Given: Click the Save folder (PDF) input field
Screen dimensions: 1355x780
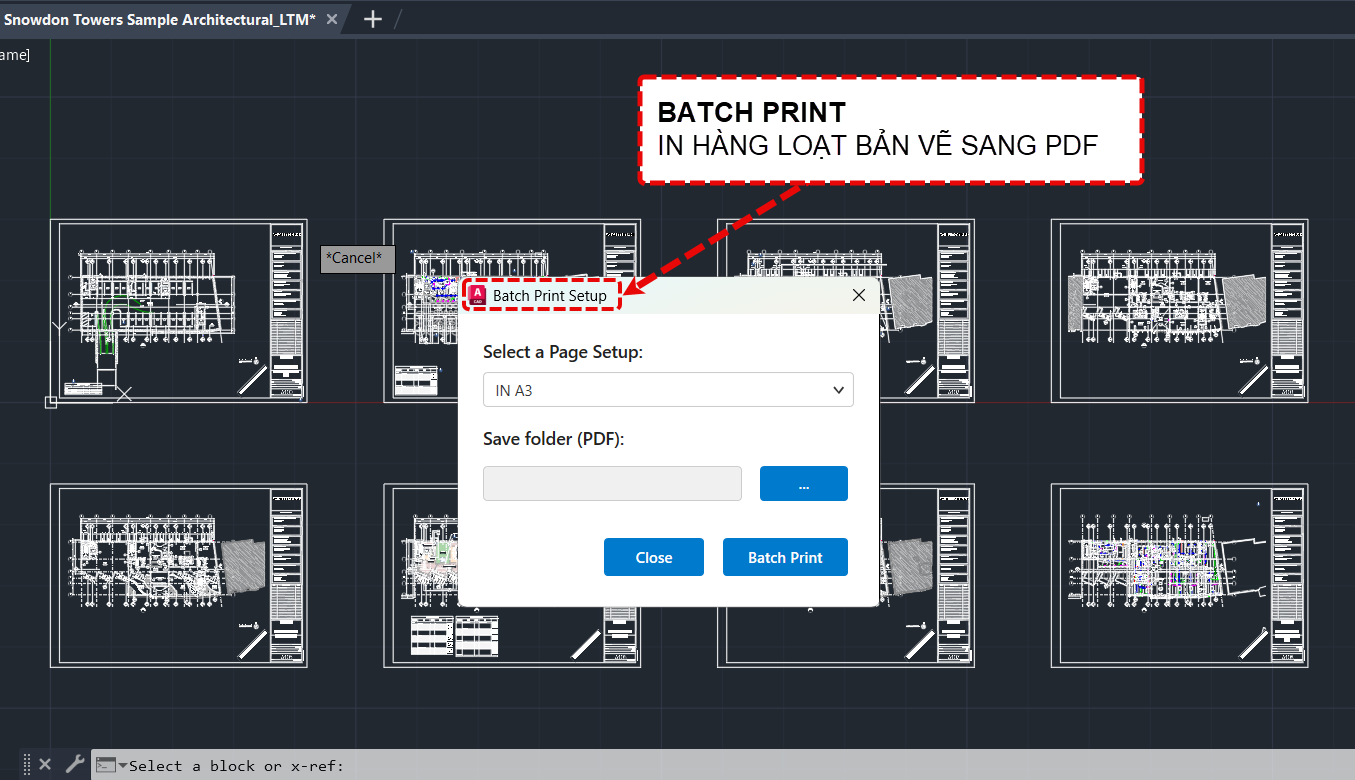Looking at the screenshot, I should [612, 483].
